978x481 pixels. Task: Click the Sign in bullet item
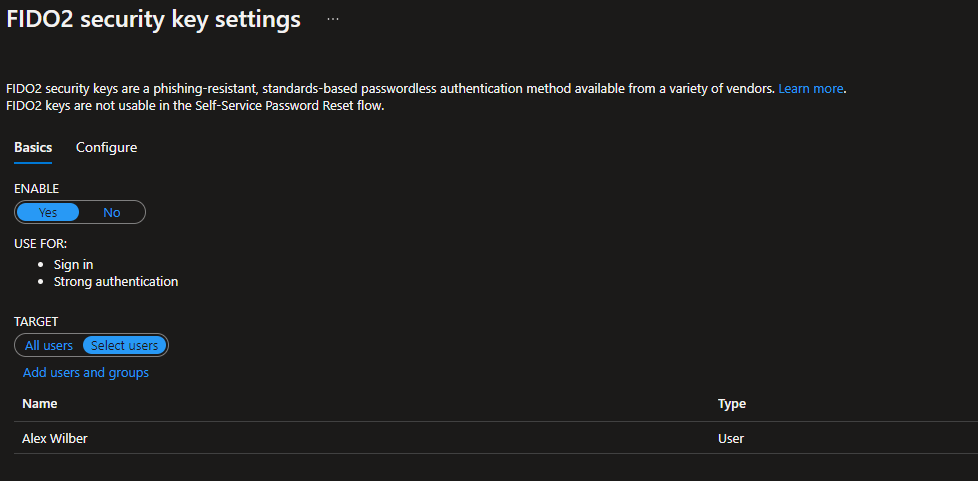point(73,265)
